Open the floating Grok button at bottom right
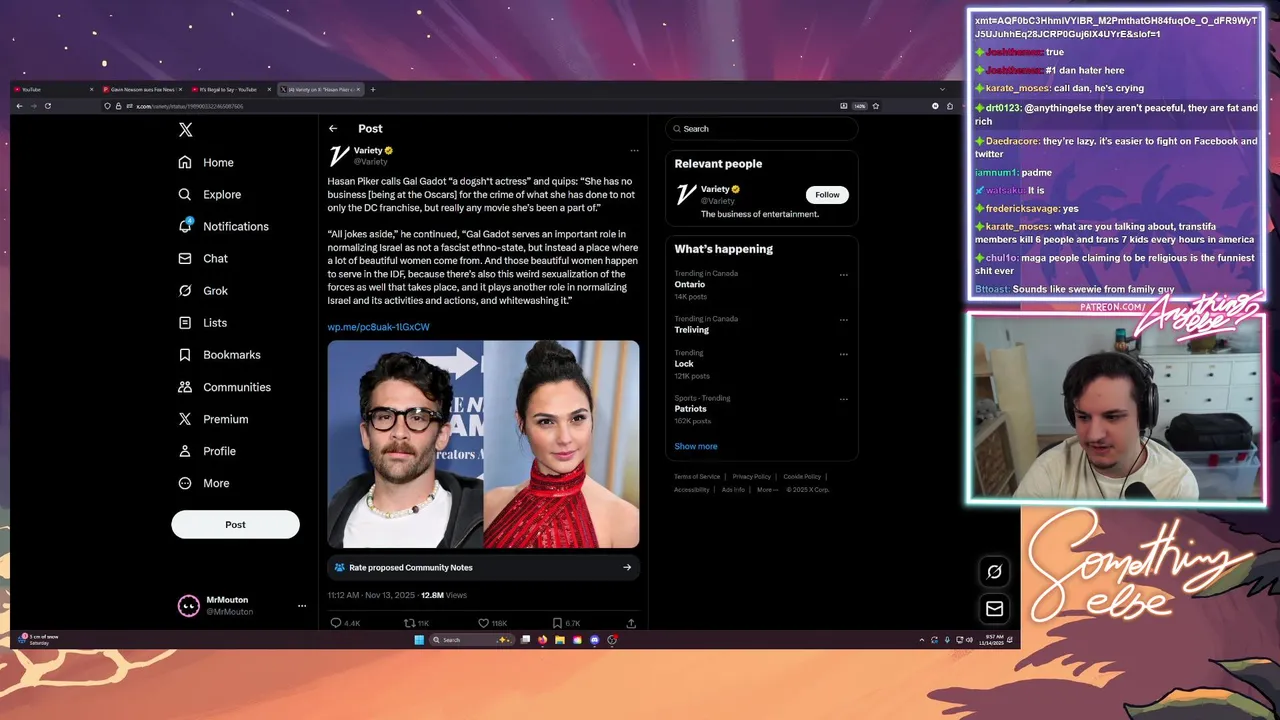 point(994,572)
